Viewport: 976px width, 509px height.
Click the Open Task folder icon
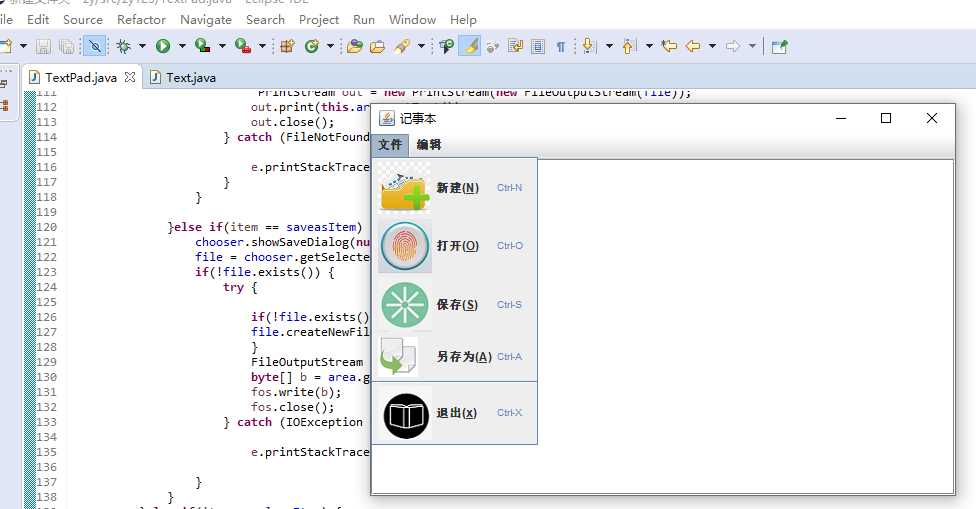point(377,46)
